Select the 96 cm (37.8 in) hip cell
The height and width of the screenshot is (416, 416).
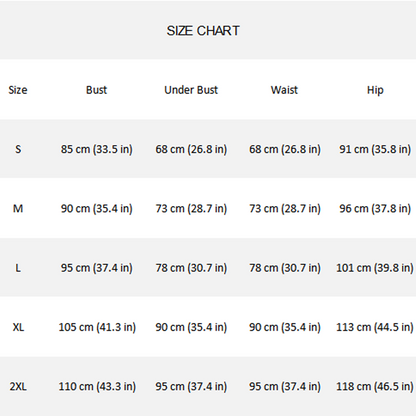point(375,209)
